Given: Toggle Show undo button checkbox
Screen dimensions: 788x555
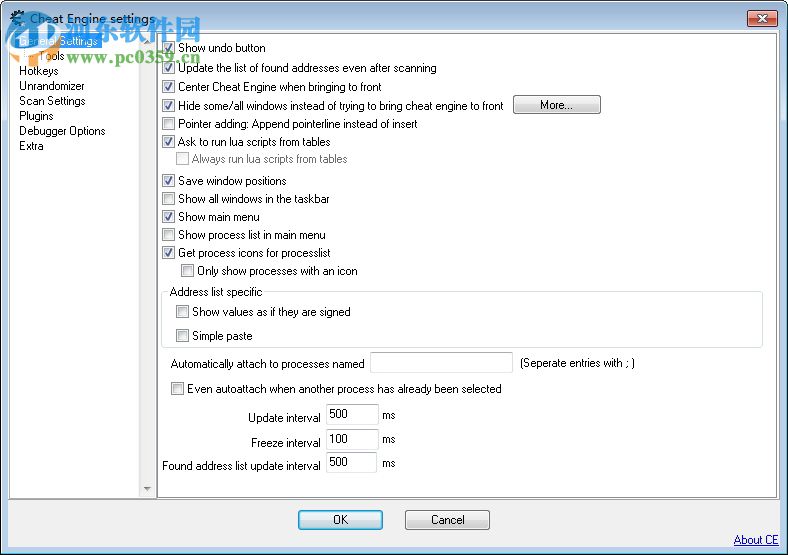Looking at the screenshot, I should coord(169,48).
